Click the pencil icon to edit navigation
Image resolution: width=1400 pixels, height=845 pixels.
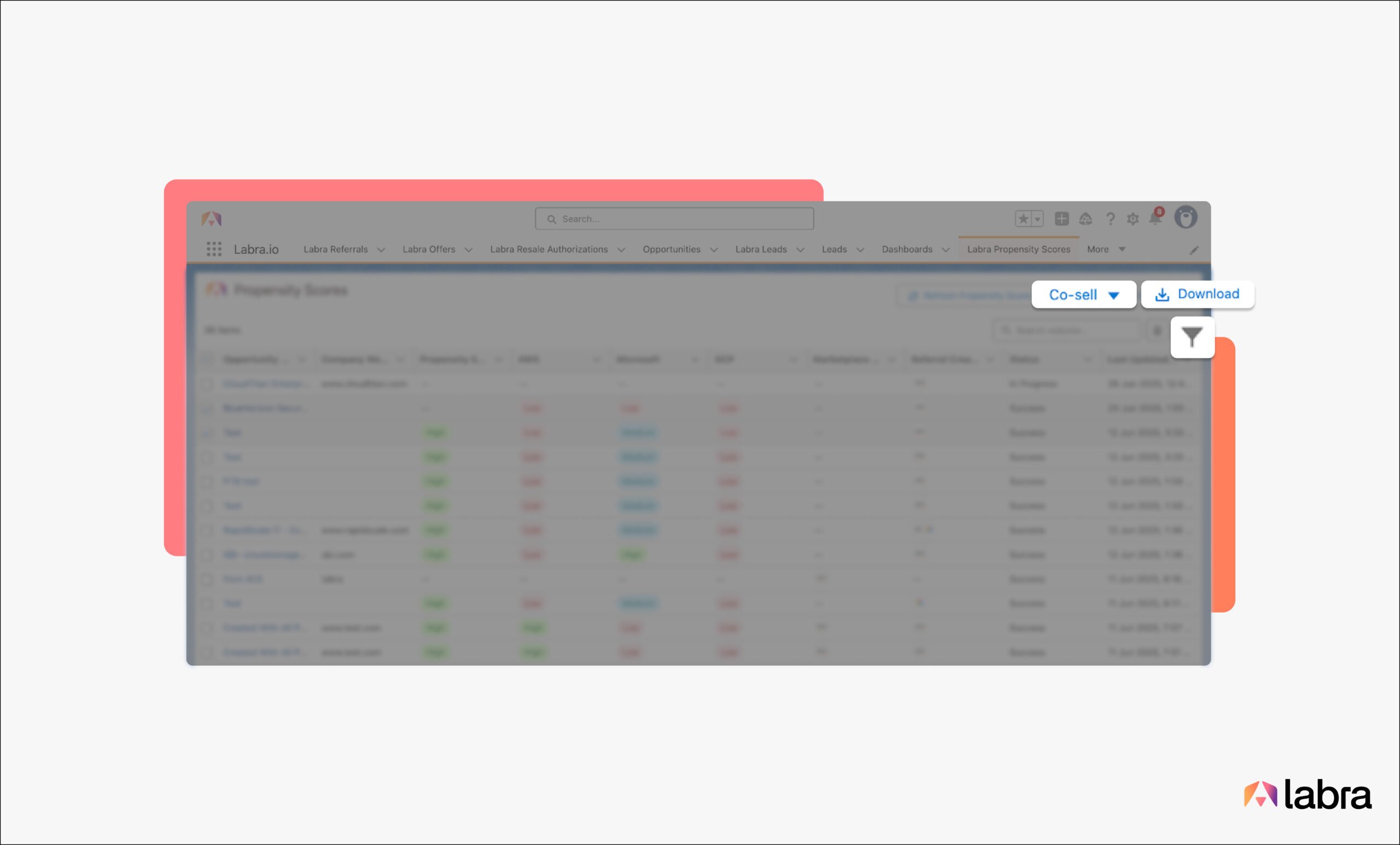click(1194, 250)
